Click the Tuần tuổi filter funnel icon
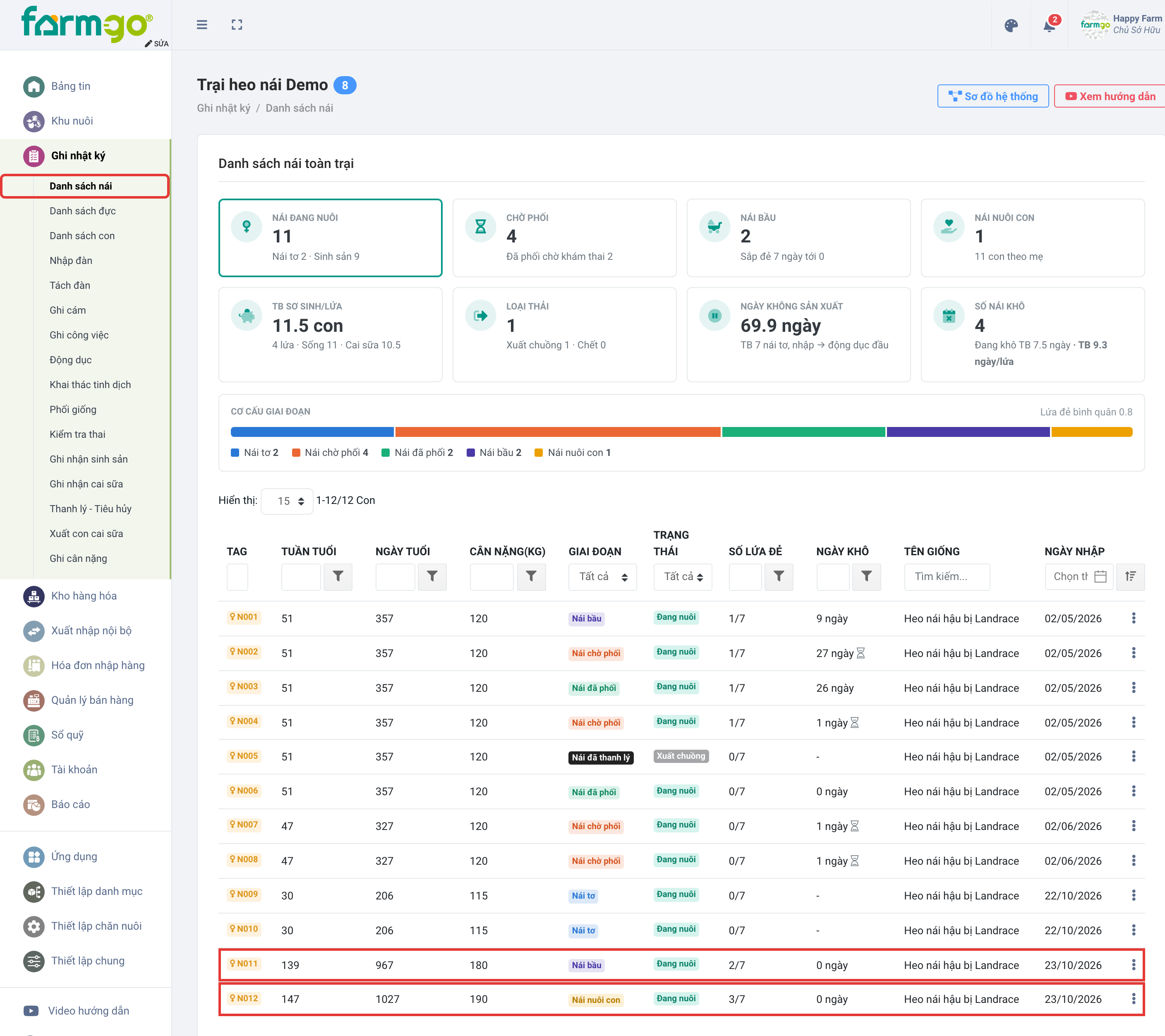The height and width of the screenshot is (1036, 1165). [338, 577]
